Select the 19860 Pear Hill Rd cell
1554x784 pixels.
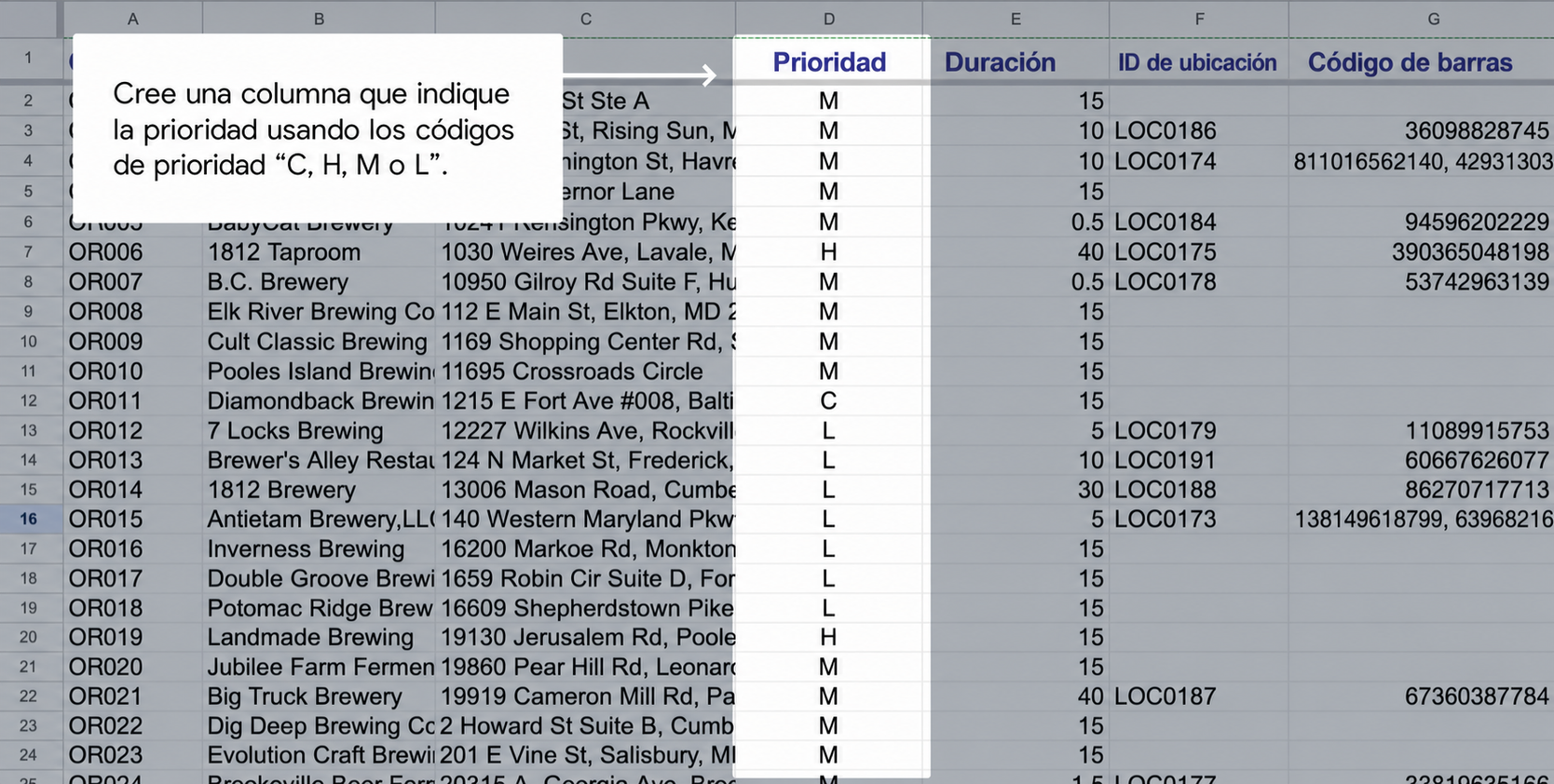[x=585, y=667]
